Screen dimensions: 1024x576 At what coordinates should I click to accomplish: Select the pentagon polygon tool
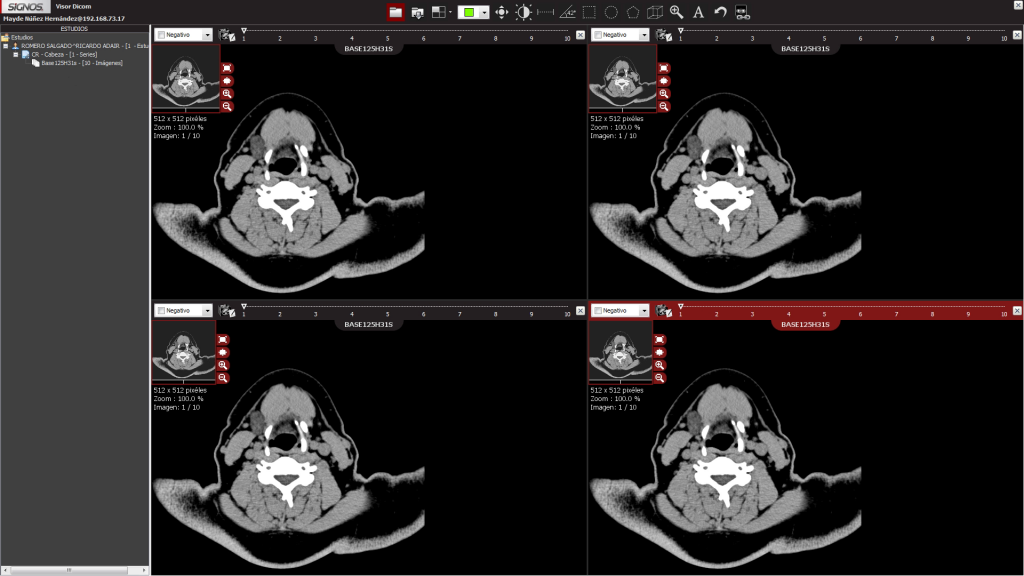tap(633, 12)
